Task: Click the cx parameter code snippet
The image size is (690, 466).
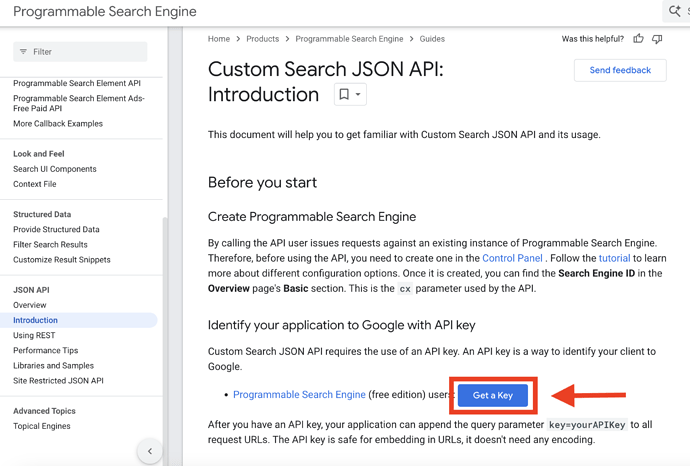Action: [405, 289]
